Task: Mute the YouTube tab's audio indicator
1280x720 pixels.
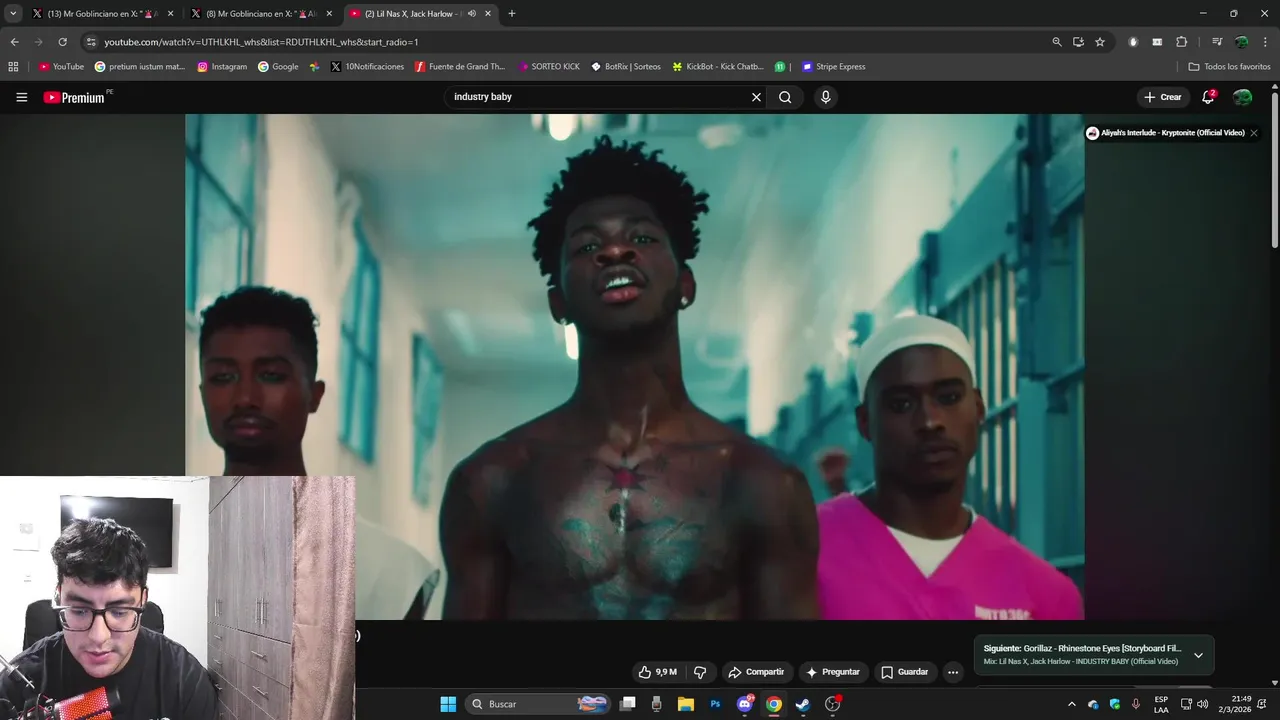Action: [471, 14]
